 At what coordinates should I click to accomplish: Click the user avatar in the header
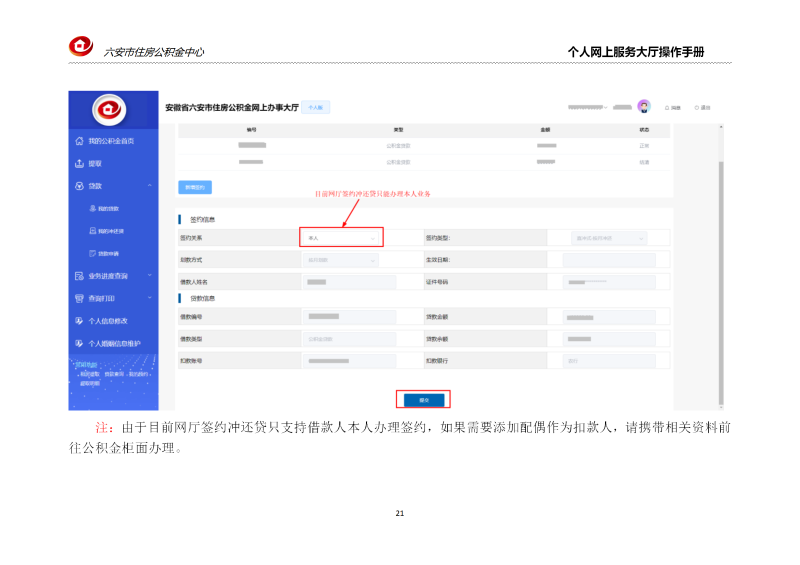(644, 107)
